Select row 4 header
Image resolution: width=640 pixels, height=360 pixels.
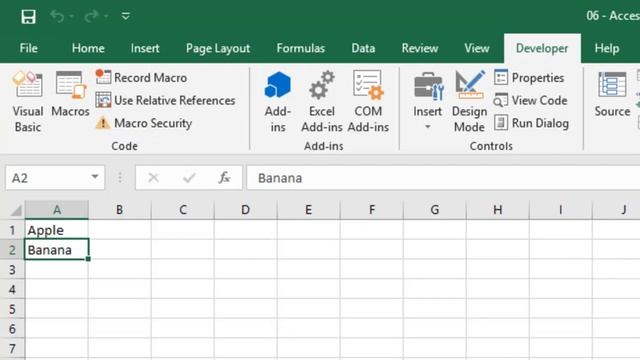pos(12,289)
